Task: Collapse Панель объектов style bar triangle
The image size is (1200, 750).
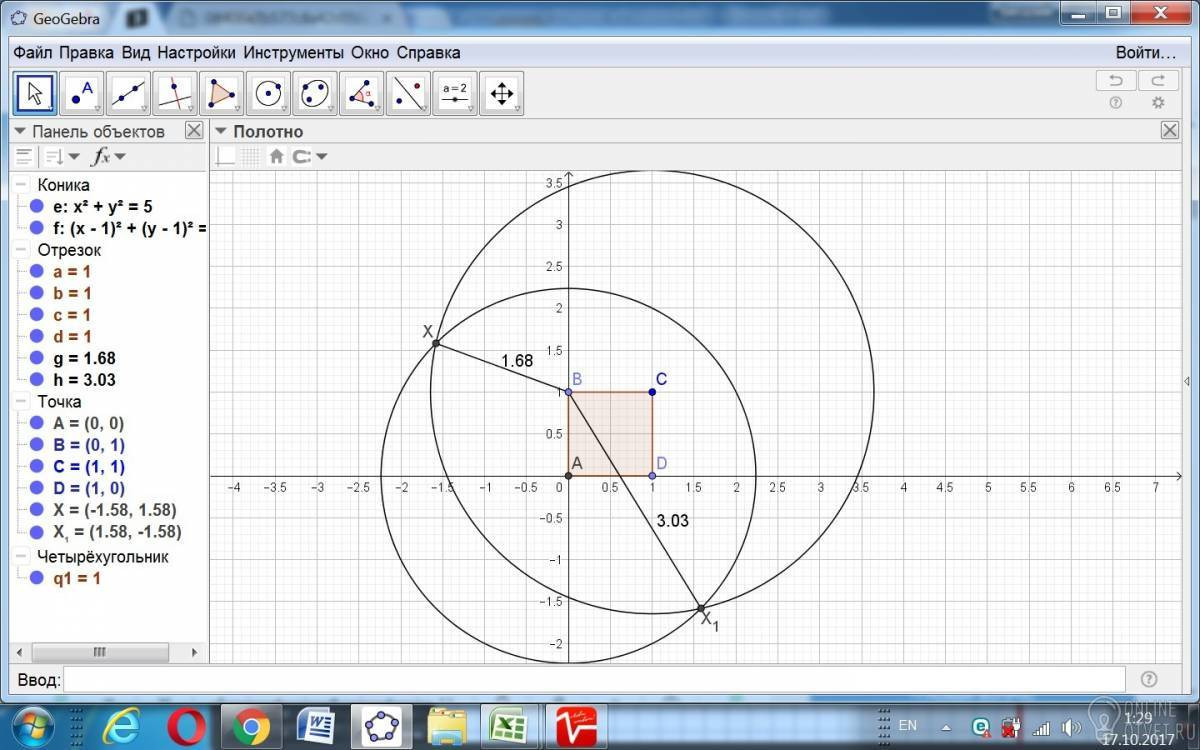Action: [x=20, y=131]
